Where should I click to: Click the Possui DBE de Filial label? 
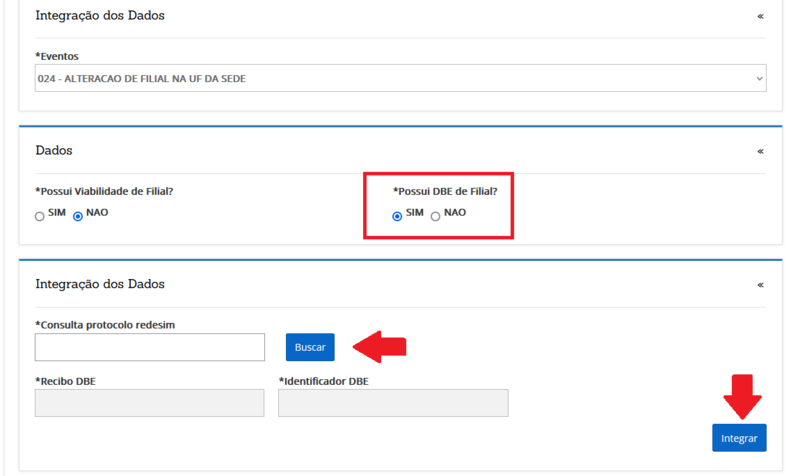click(x=445, y=191)
